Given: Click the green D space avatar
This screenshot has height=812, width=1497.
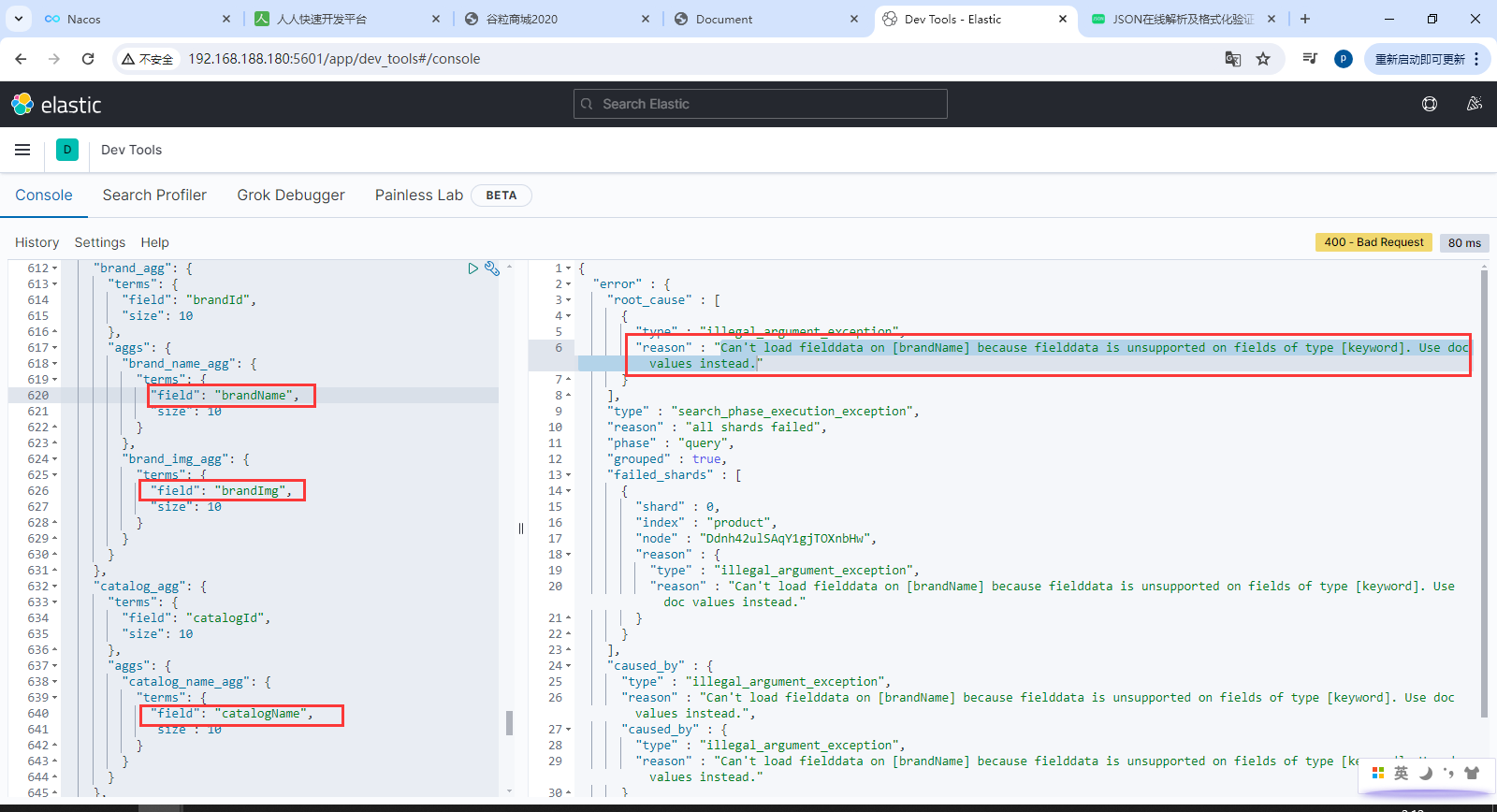Looking at the screenshot, I should [67, 150].
